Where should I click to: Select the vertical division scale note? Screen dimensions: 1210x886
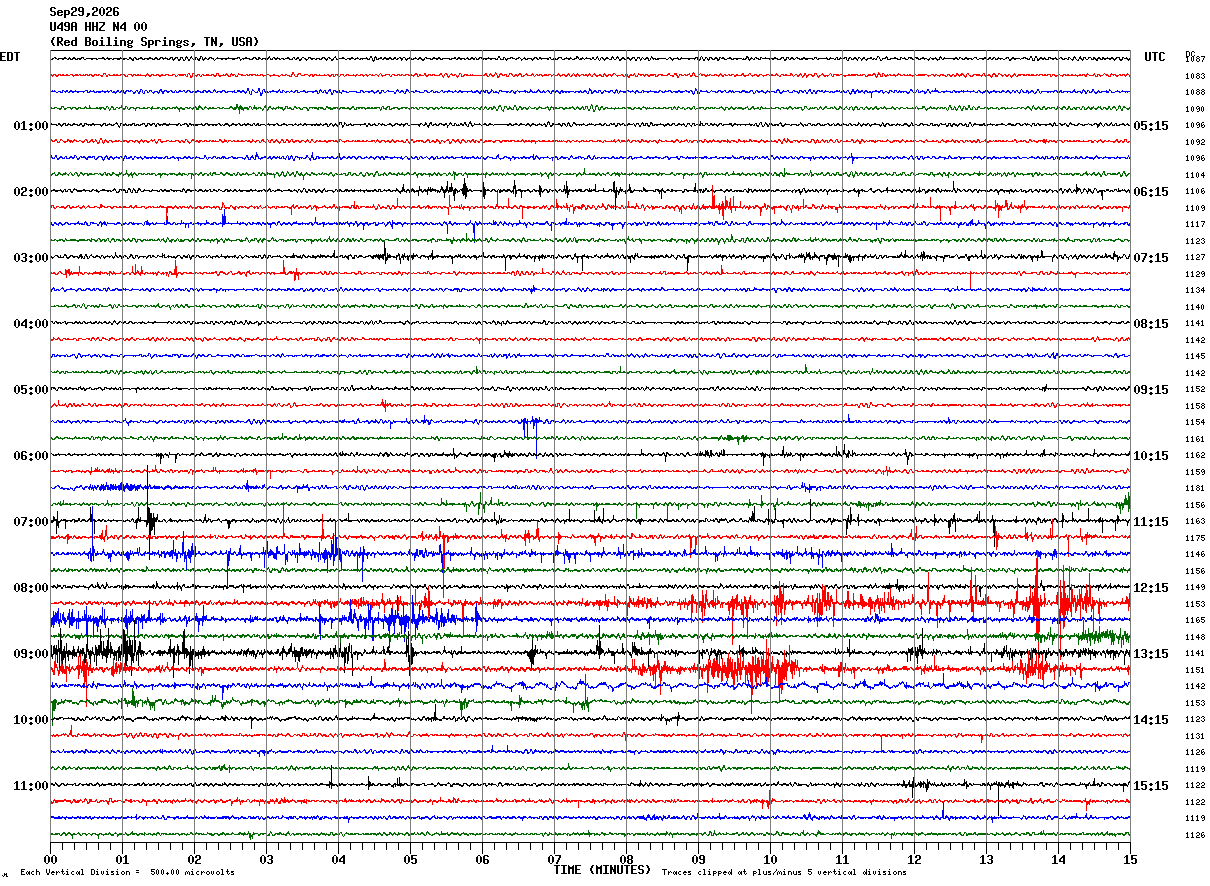tap(127, 873)
